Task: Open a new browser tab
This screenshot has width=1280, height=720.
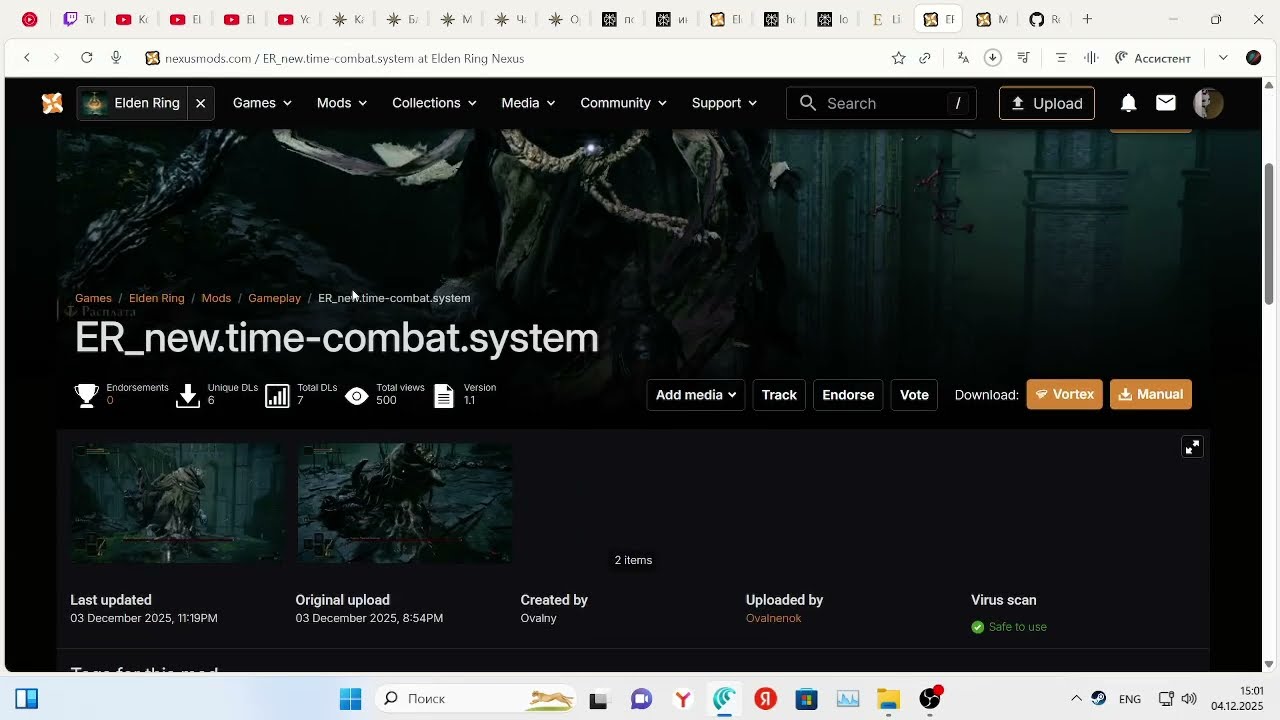Action: point(1087,19)
